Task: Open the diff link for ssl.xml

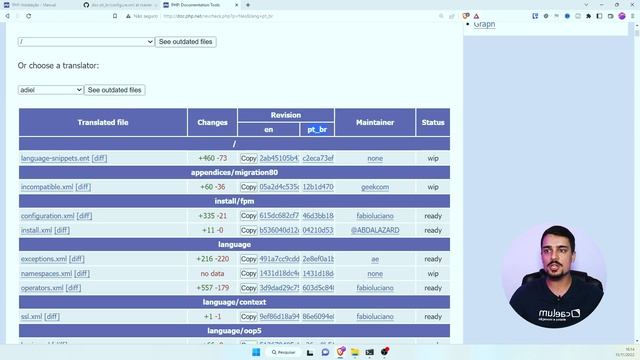Action: [52, 317]
